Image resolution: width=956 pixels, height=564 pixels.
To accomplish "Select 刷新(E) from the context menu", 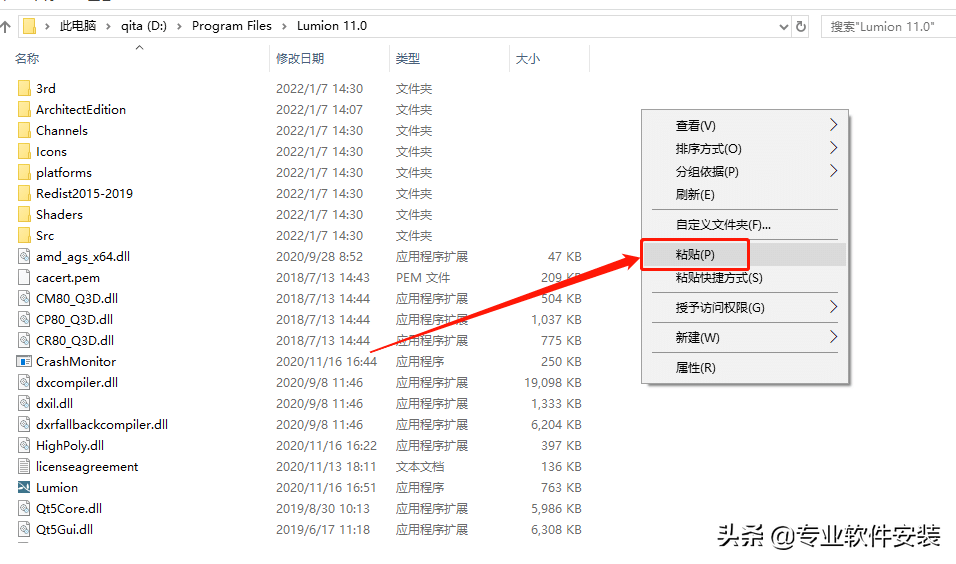I will (x=744, y=195).
